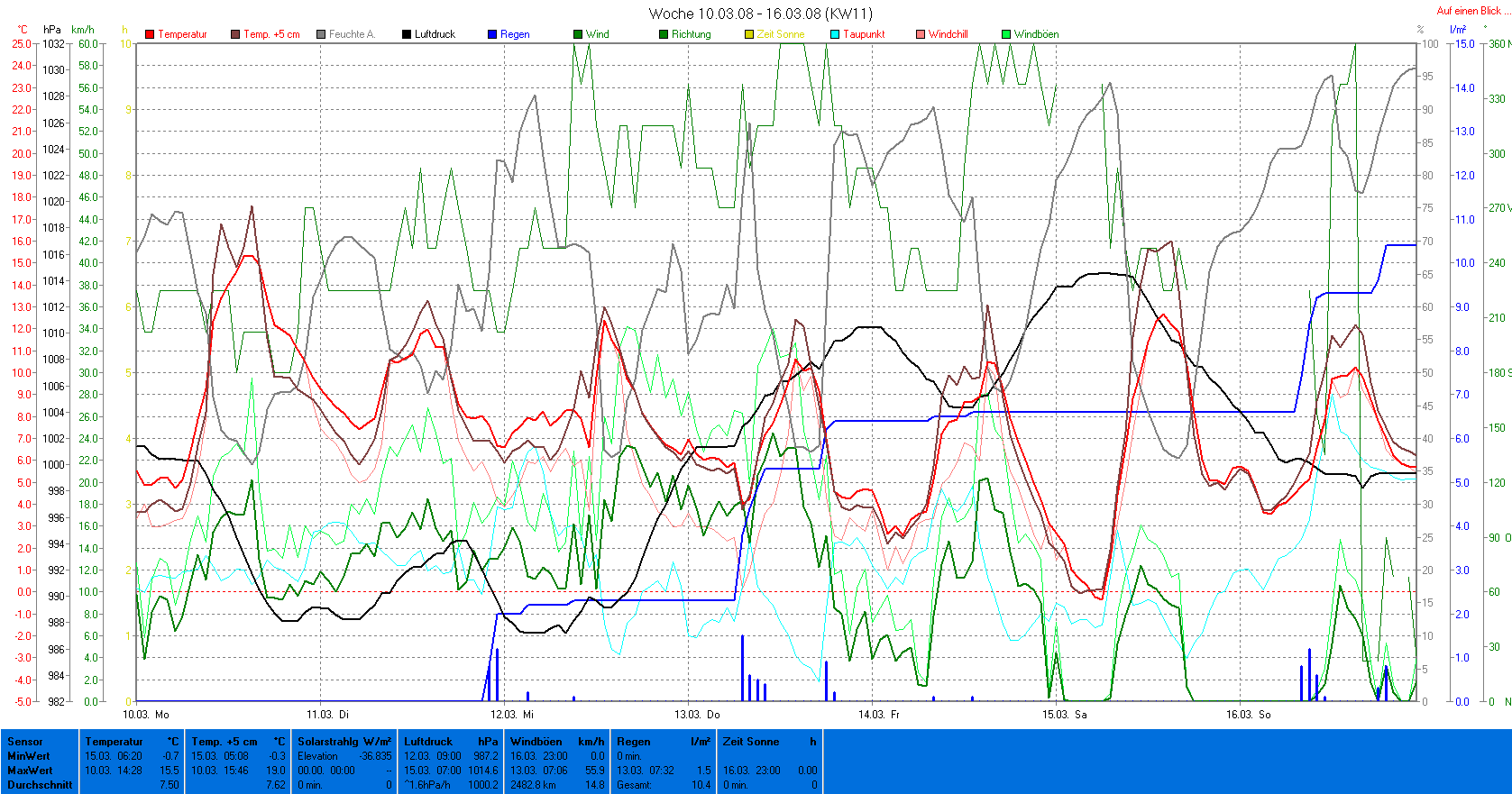Select the '10.03. Mo' date axis label
The image size is (1512, 794).
tap(146, 715)
